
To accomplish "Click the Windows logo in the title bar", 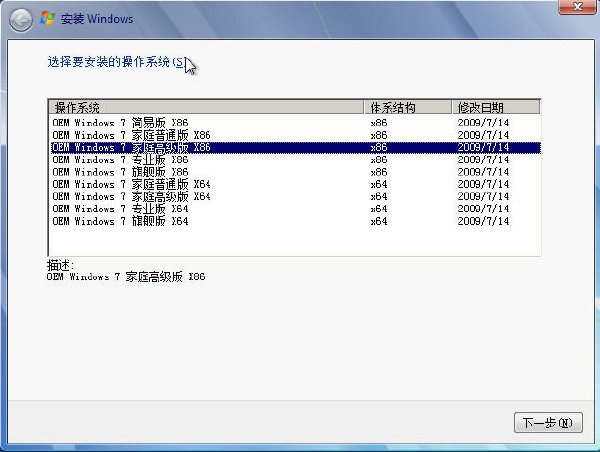I will [x=47, y=19].
